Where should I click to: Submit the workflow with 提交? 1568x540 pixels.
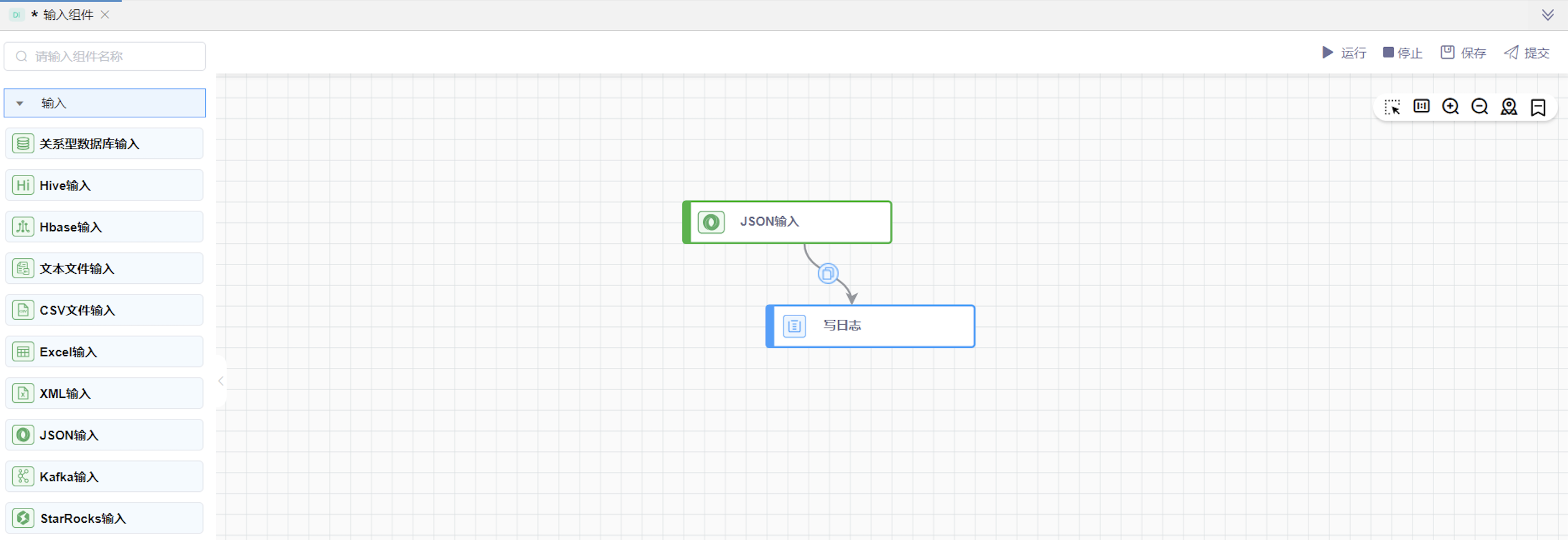(x=1526, y=53)
